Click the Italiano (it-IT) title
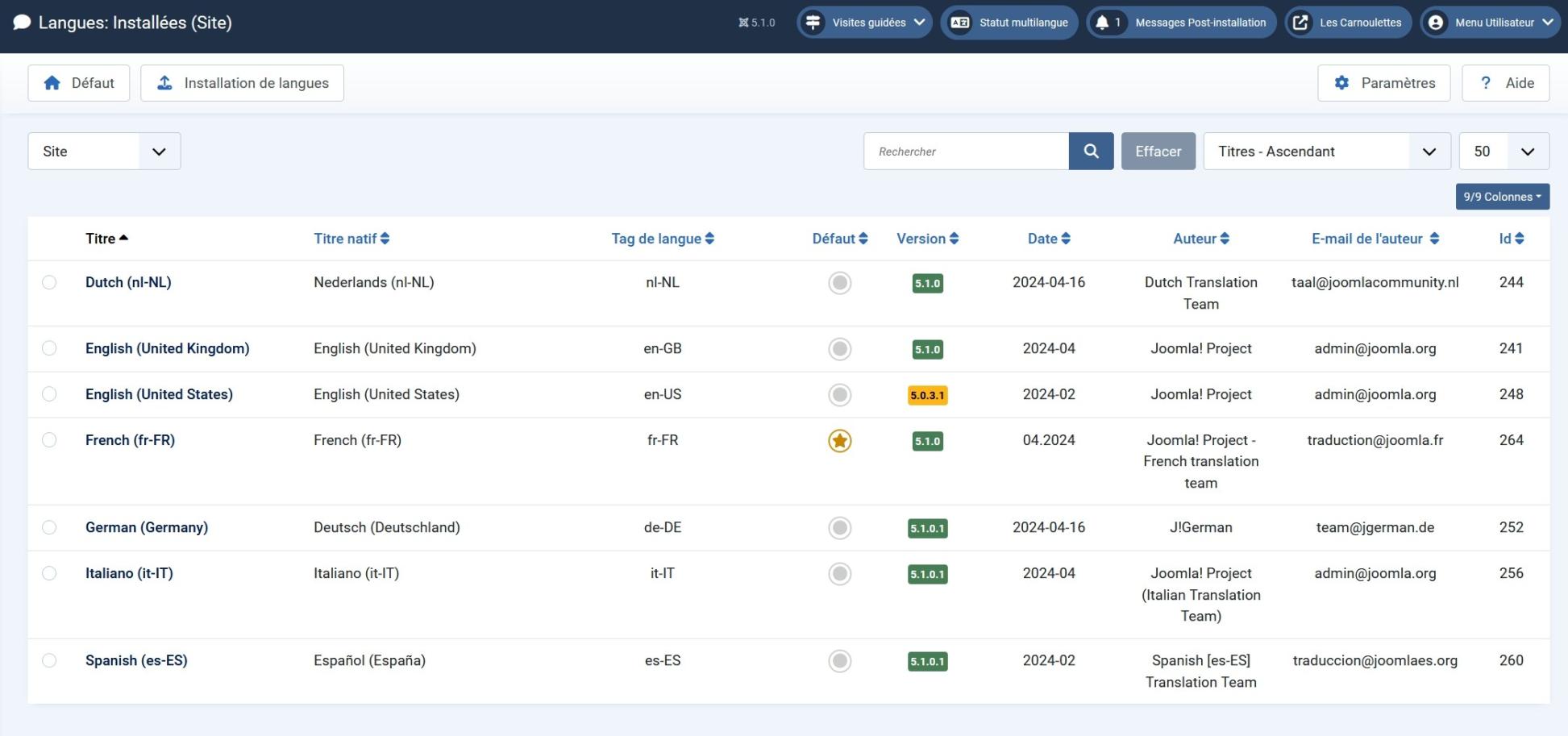Viewport: 1568px width, 736px height. (129, 573)
